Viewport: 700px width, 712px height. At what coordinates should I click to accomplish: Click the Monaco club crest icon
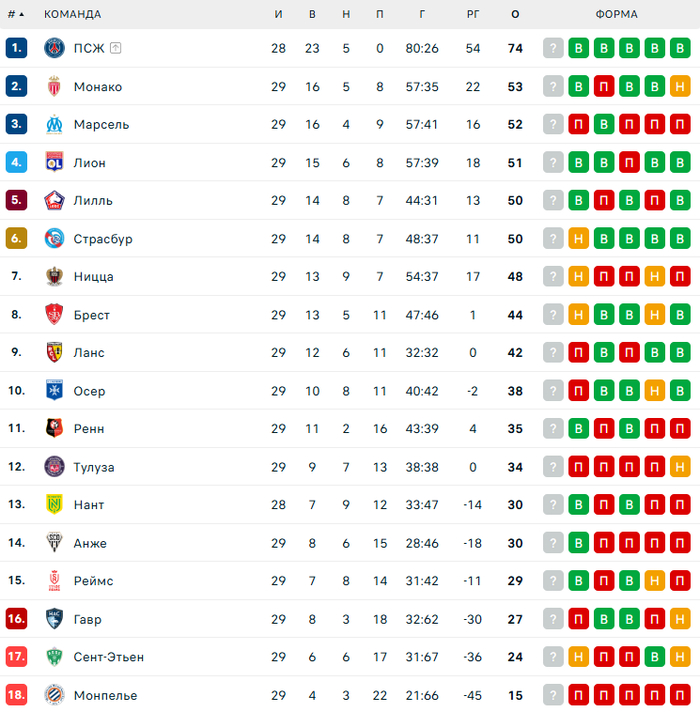click(x=54, y=86)
